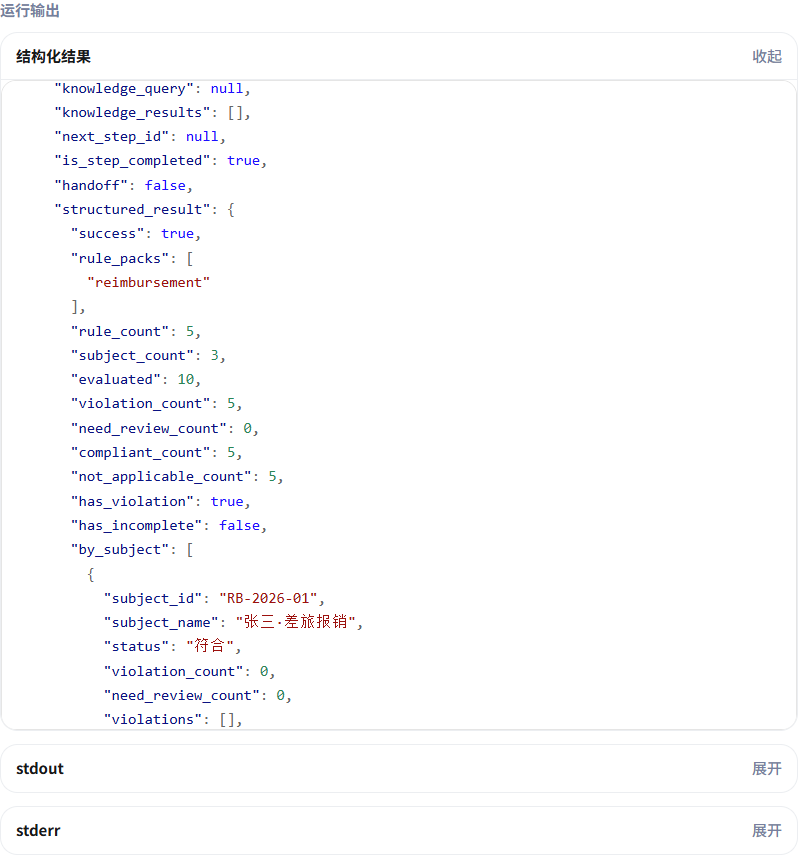This screenshot has height=855, width=798.
Task: Expand the stdout section with 展开
Action: tap(766, 769)
